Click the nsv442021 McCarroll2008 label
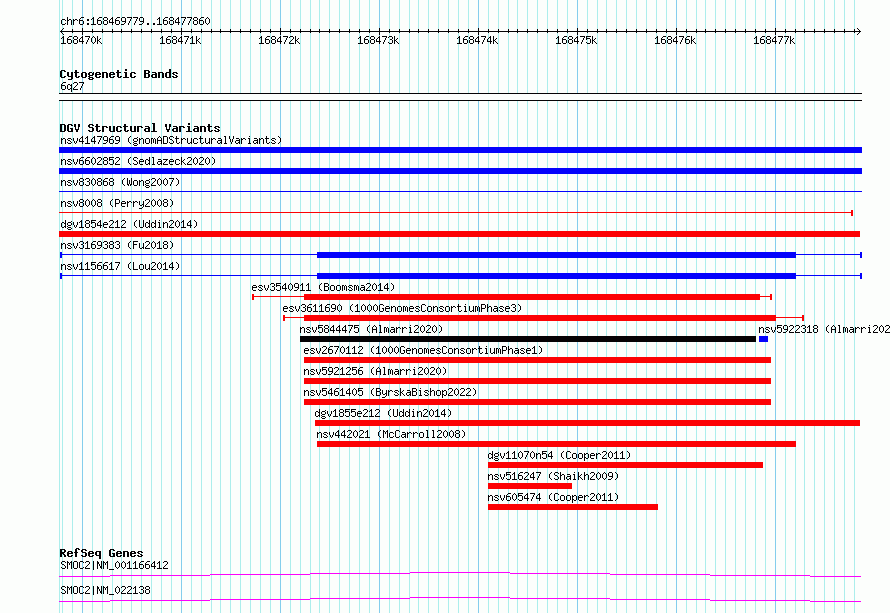This screenshot has height=613, width=890. pos(391,434)
